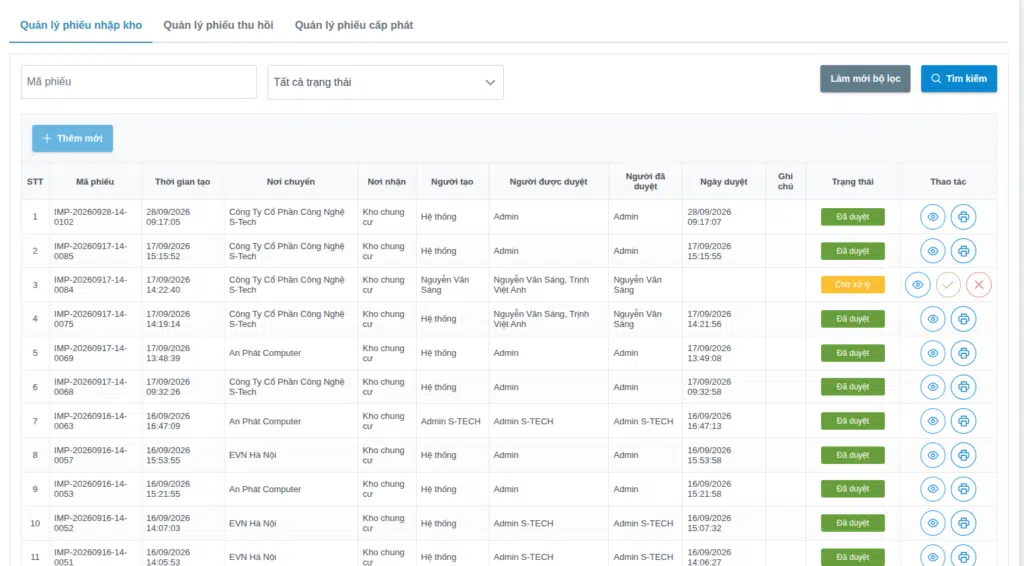Image resolution: width=1024 pixels, height=566 pixels.
Task: Focus the 'Mã phiếu' input field
Action: (138, 82)
